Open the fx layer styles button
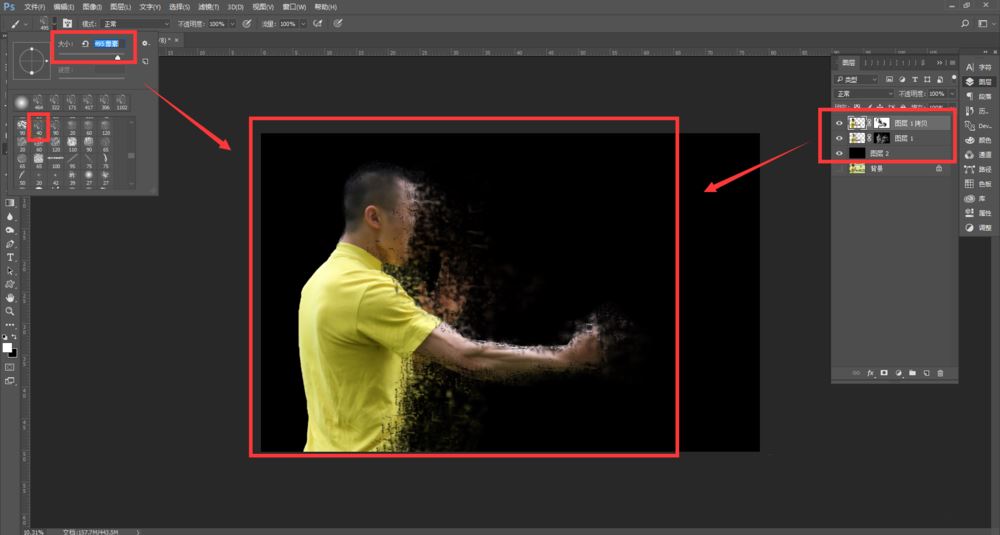The image size is (1000, 535). pos(870,372)
